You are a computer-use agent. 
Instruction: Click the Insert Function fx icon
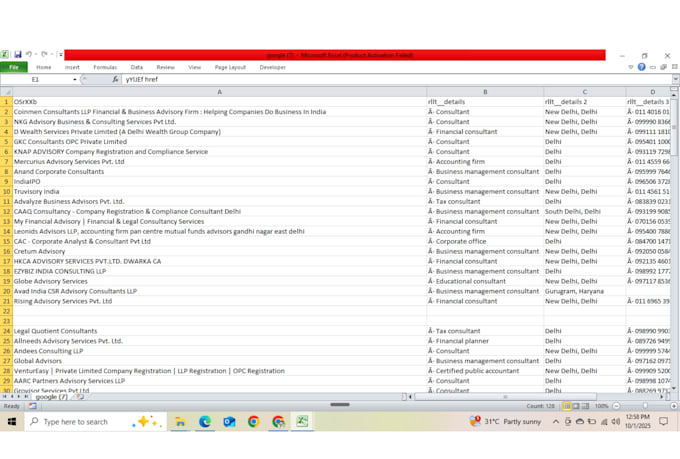(115, 79)
